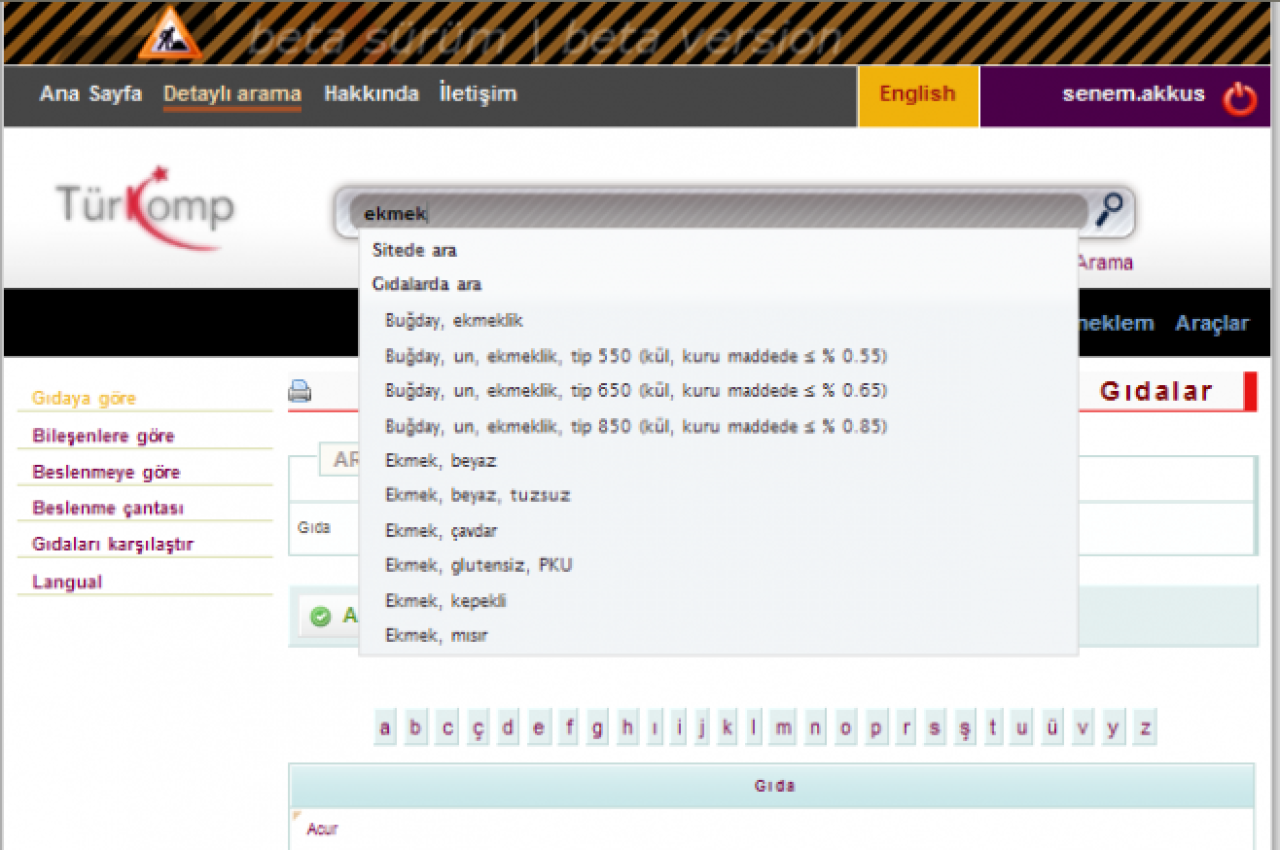Filter foods by letter p
This screenshot has height=850, width=1280.
pyautogui.click(x=876, y=728)
